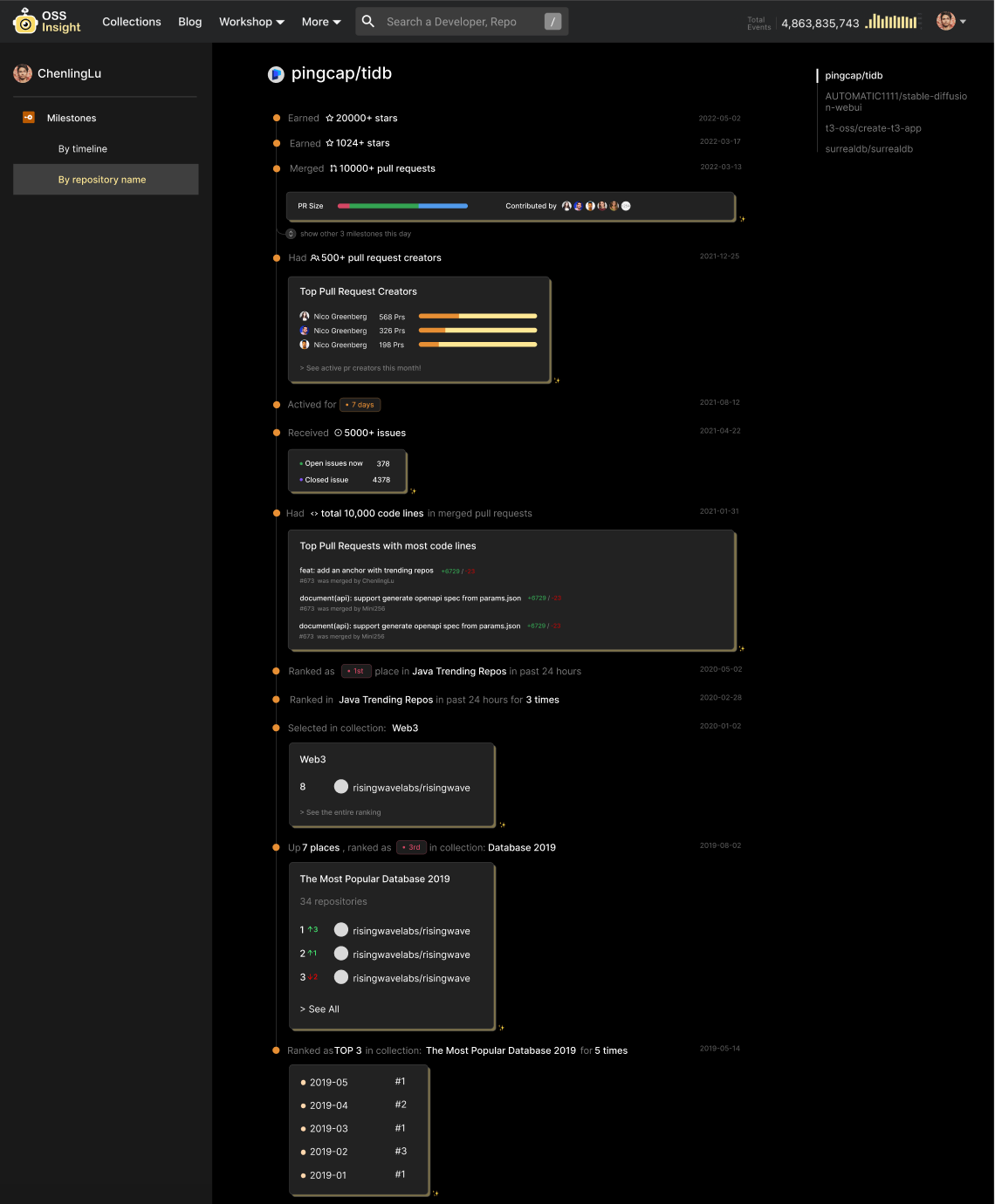Expand show other 3 milestones this day
The height and width of the screenshot is (1204, 995).
click(348, 234)
